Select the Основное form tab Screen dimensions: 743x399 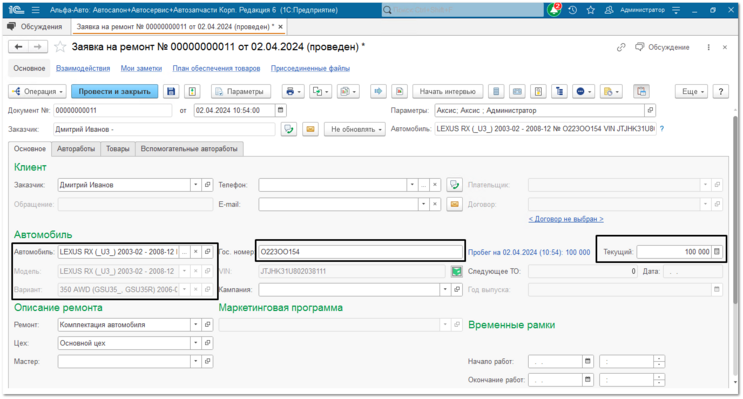point(30,149)
